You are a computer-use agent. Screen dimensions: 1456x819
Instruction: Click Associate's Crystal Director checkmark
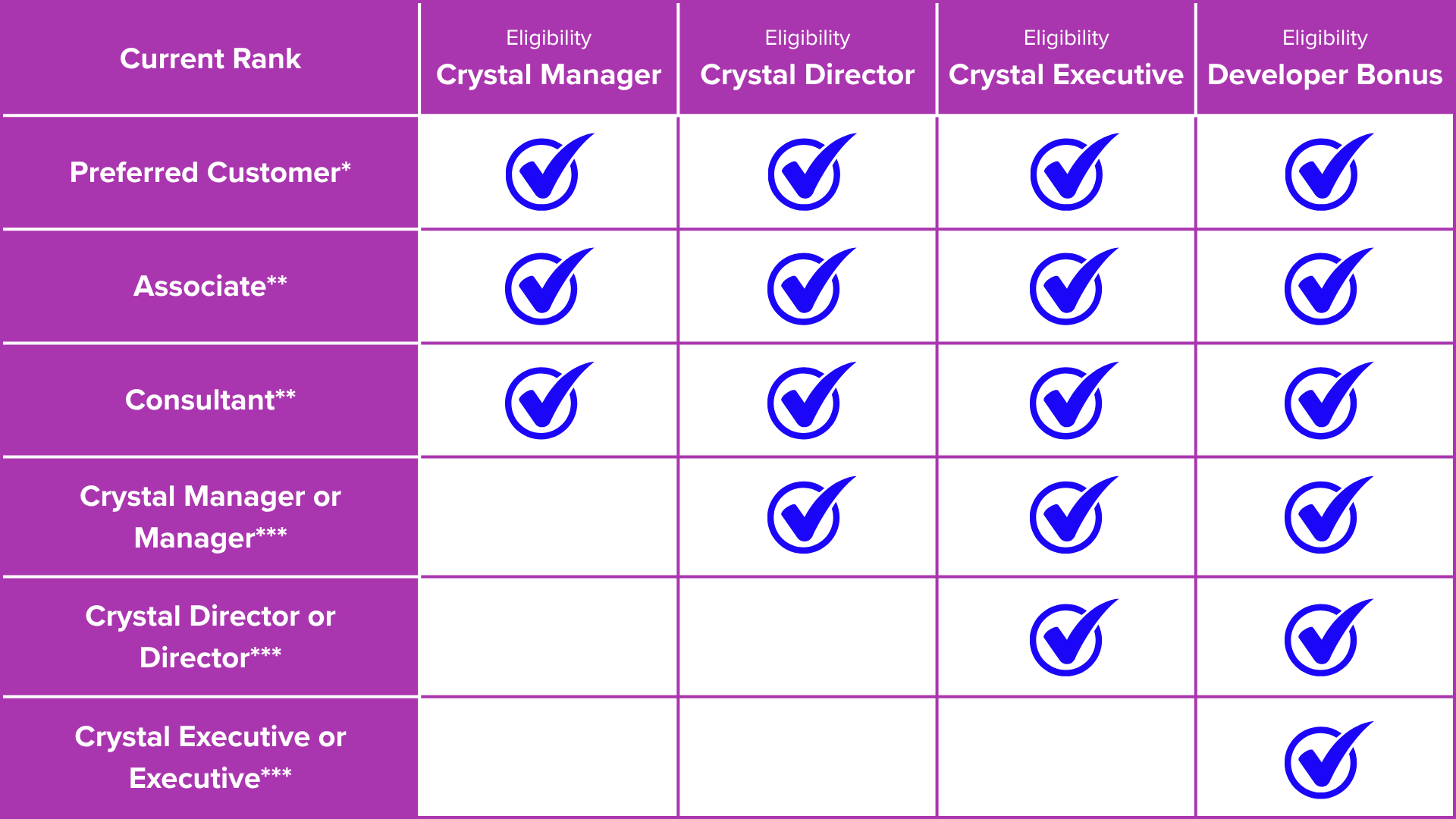pyautogui.click(x=805, y=288)
